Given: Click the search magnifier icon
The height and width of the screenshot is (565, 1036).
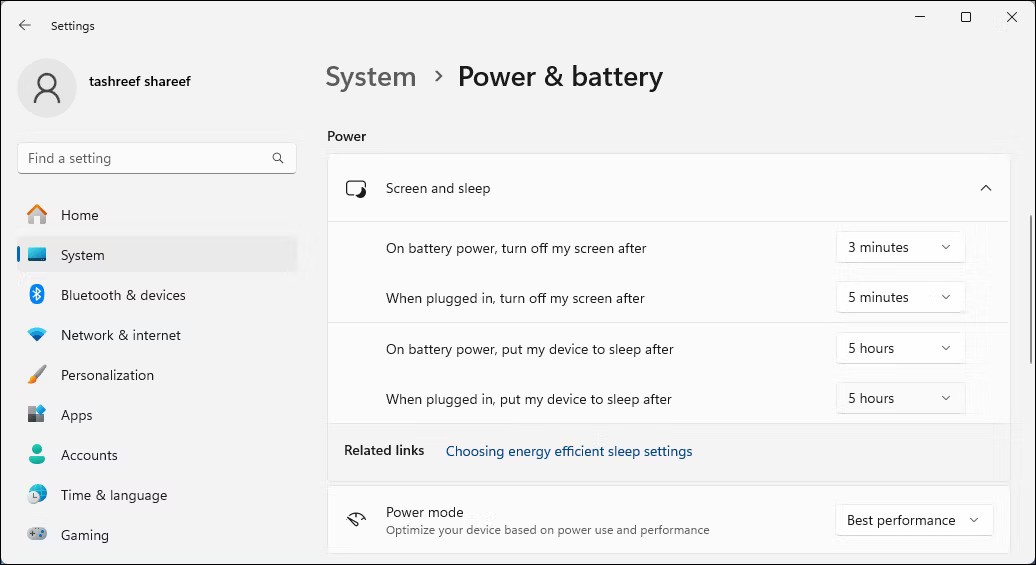Looking at the screenshot, I should (x=278, y=158).
